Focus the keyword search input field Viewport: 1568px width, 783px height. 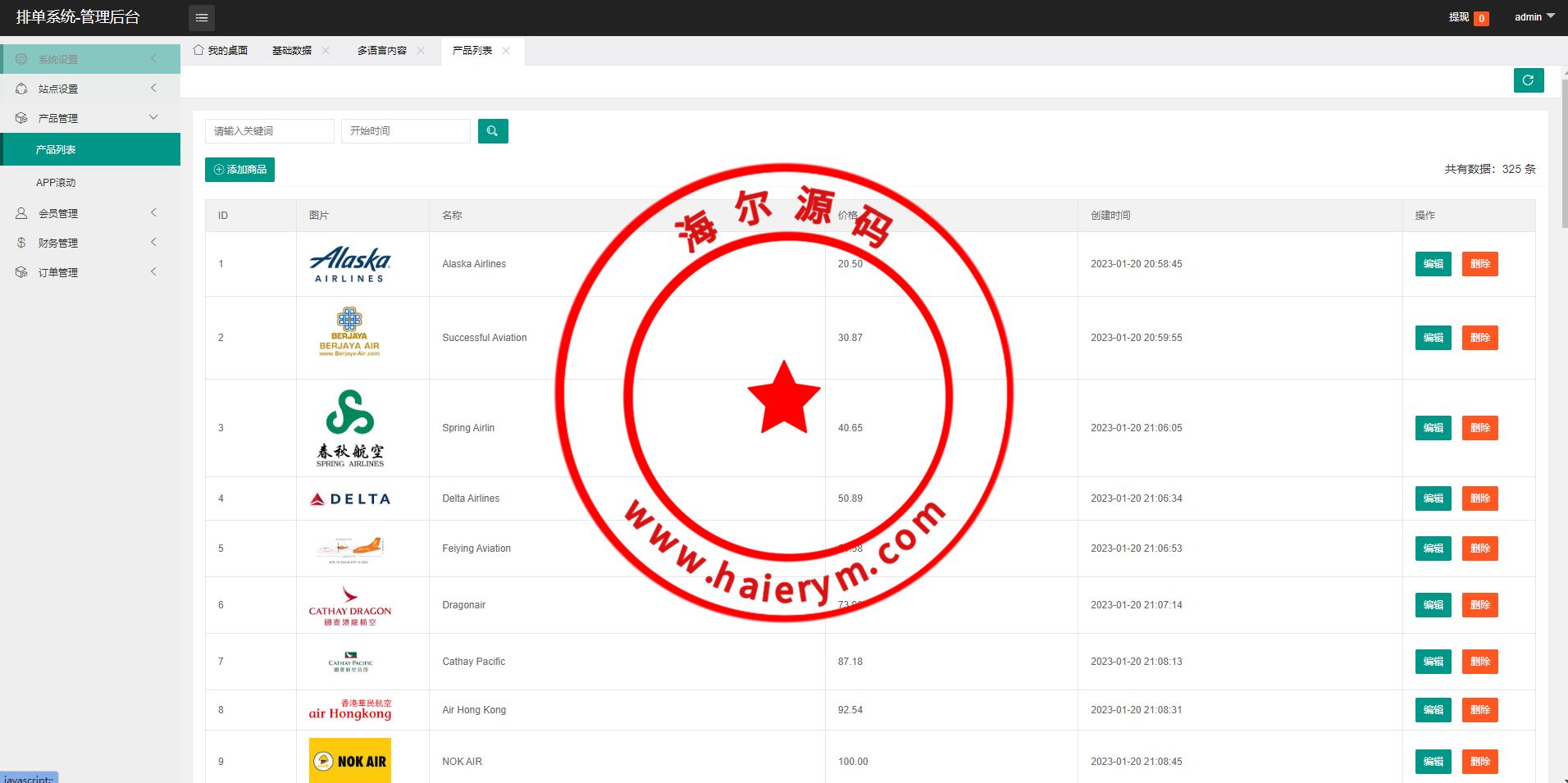click(x=269, y=131)
